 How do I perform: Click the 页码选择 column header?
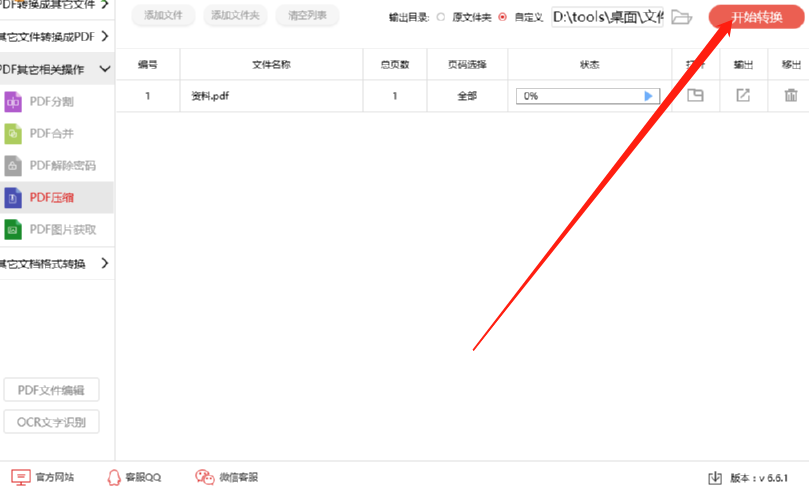[x=467, y=64]
